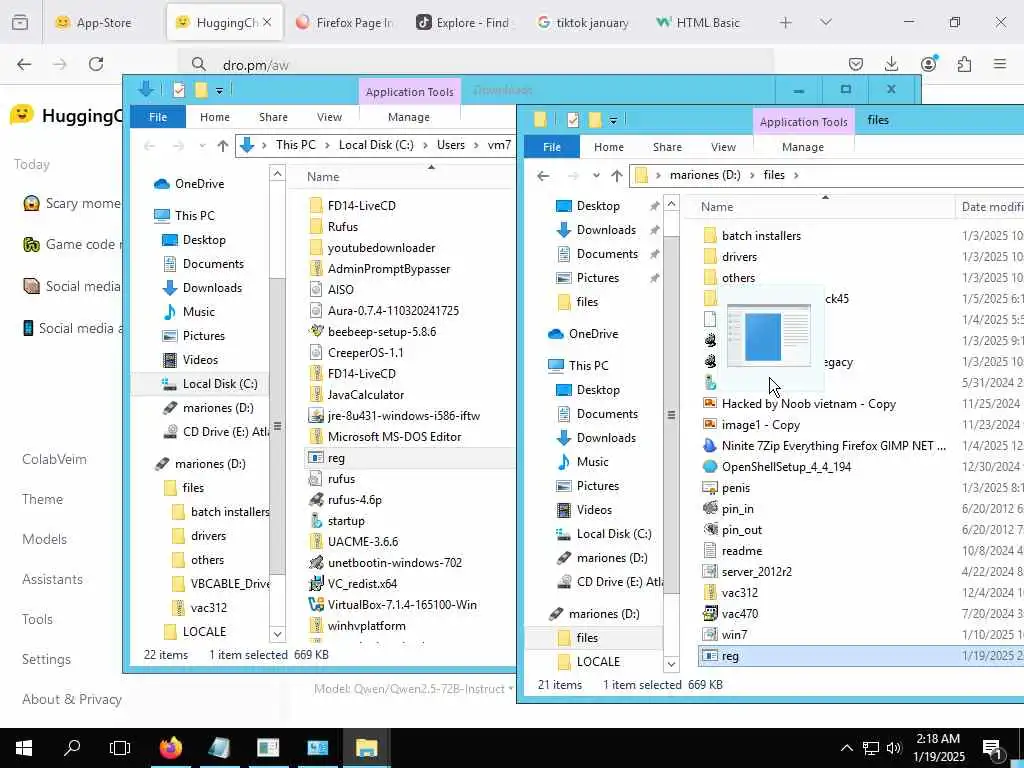Screen dimensions: 1024x768
Task: Click properties checkmark icon in Downloads title bar
Action: click(178, 90)
